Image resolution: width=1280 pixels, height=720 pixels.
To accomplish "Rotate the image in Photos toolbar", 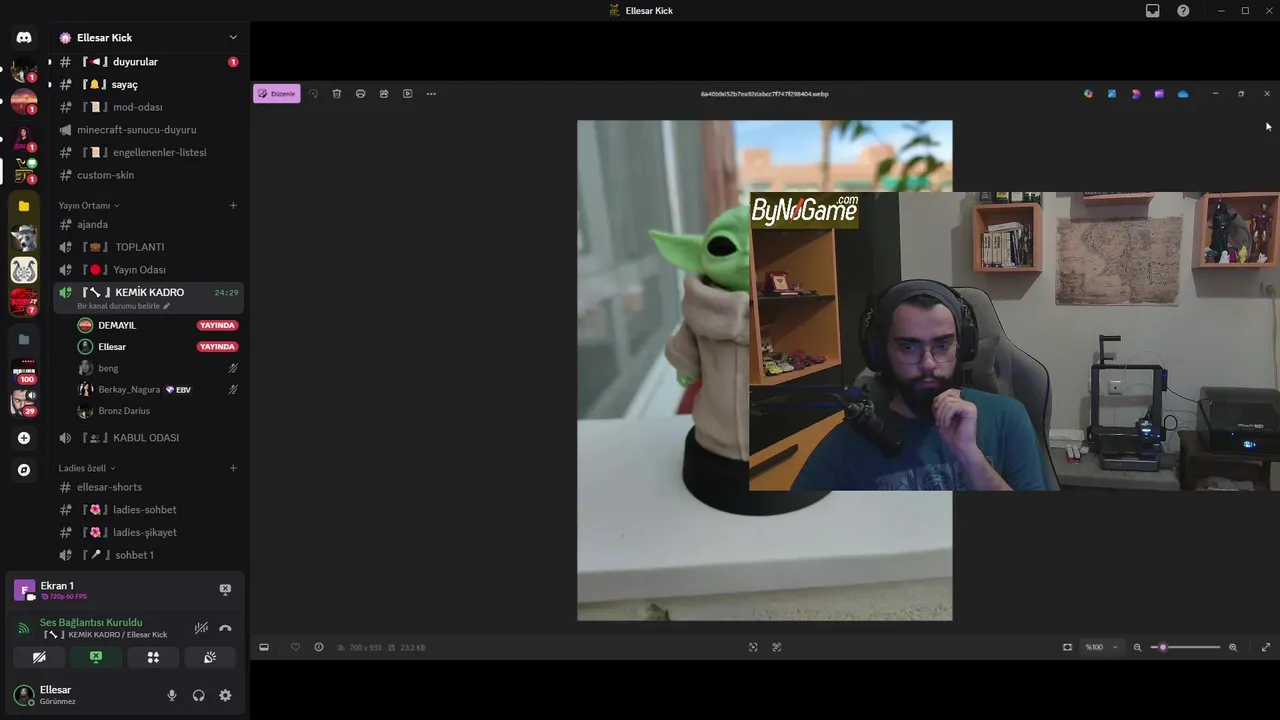I will click(x=313, y=94).
